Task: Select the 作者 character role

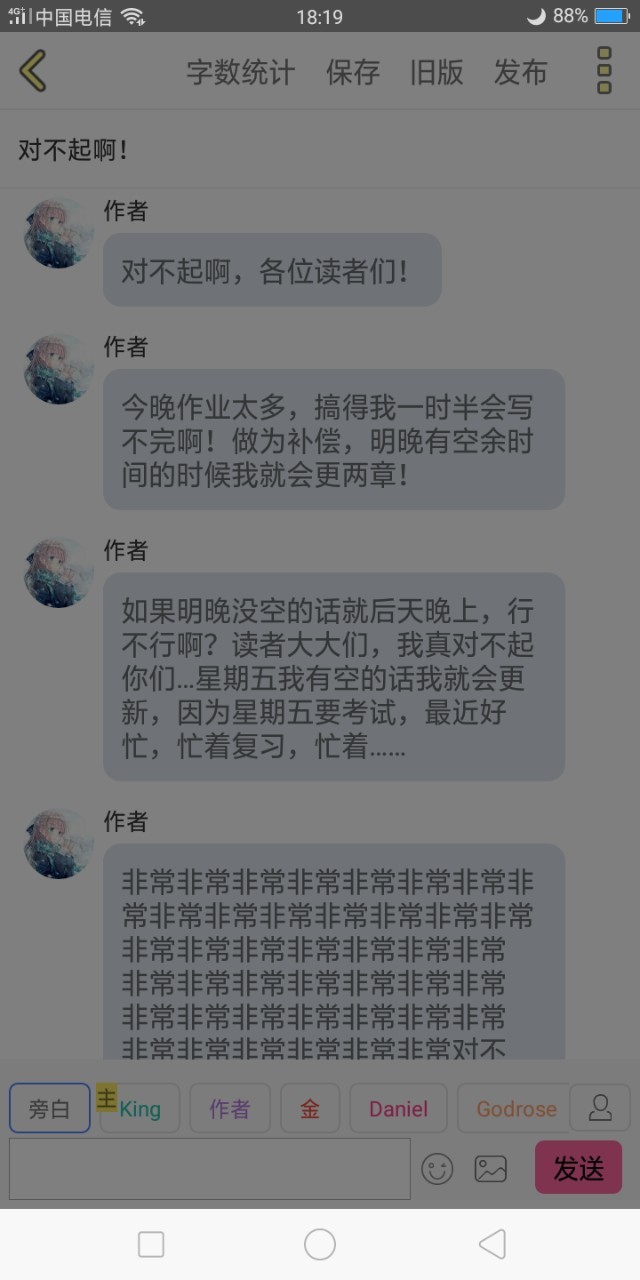Action: pos(230,1109)
